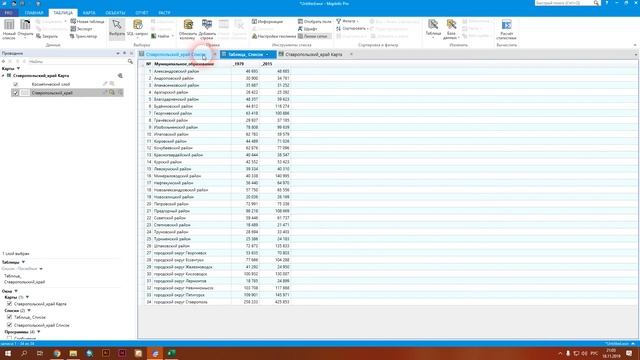This screenshot has height=360, width=640.
Task: Close the Ставропольский_край Карта document tab
Action: pyautogui.click(x=351, y=54)
